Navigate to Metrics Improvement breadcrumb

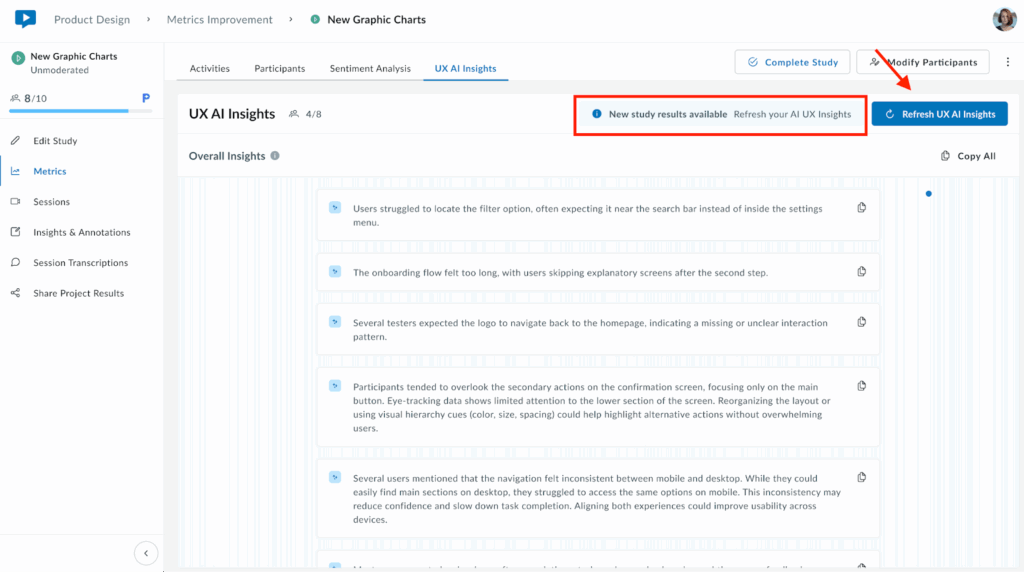219,20
